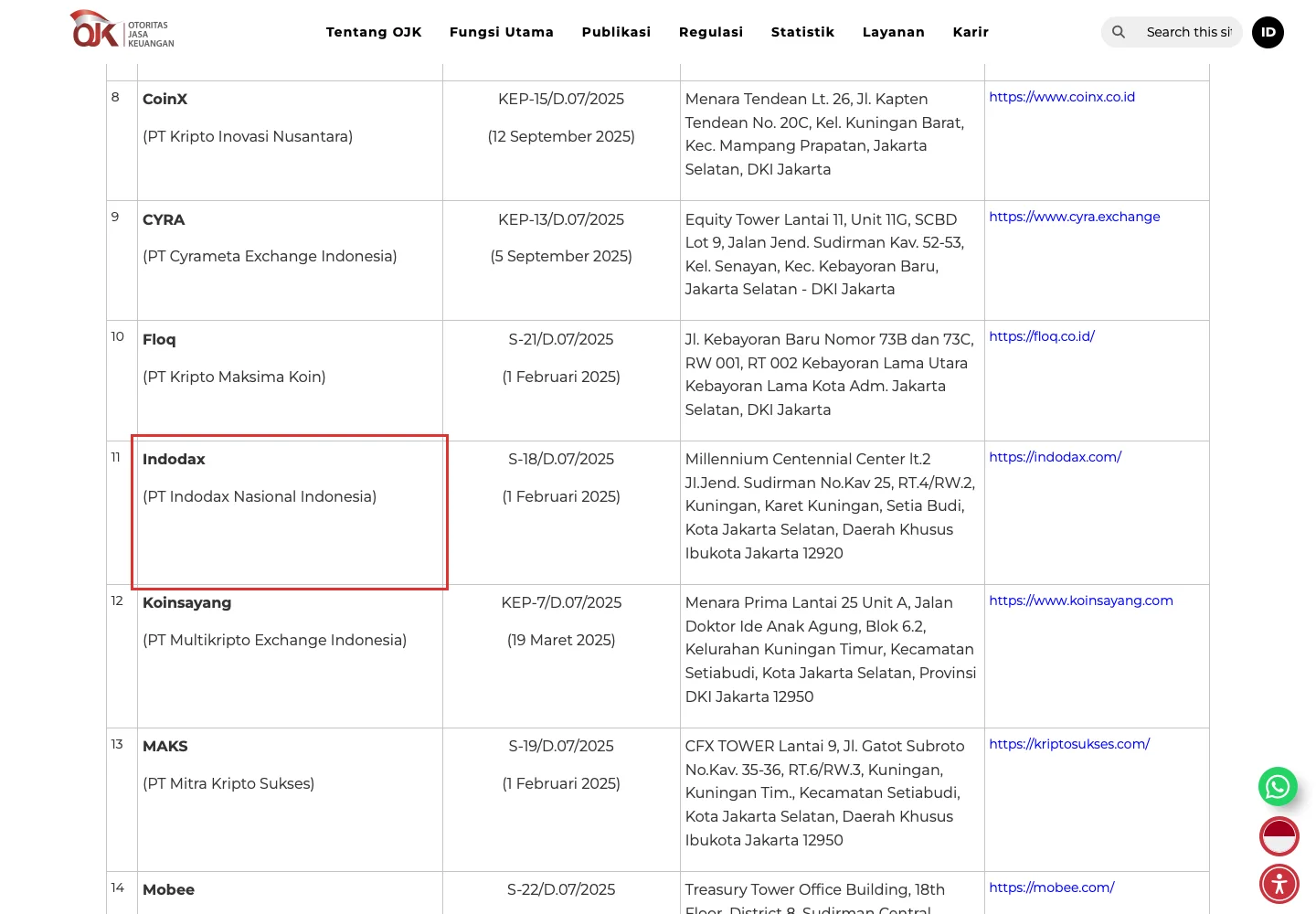Viewport: 1316px width, 914px height.
Task: Click license number S-18/D.07/2025
Action: click(561, 459)
